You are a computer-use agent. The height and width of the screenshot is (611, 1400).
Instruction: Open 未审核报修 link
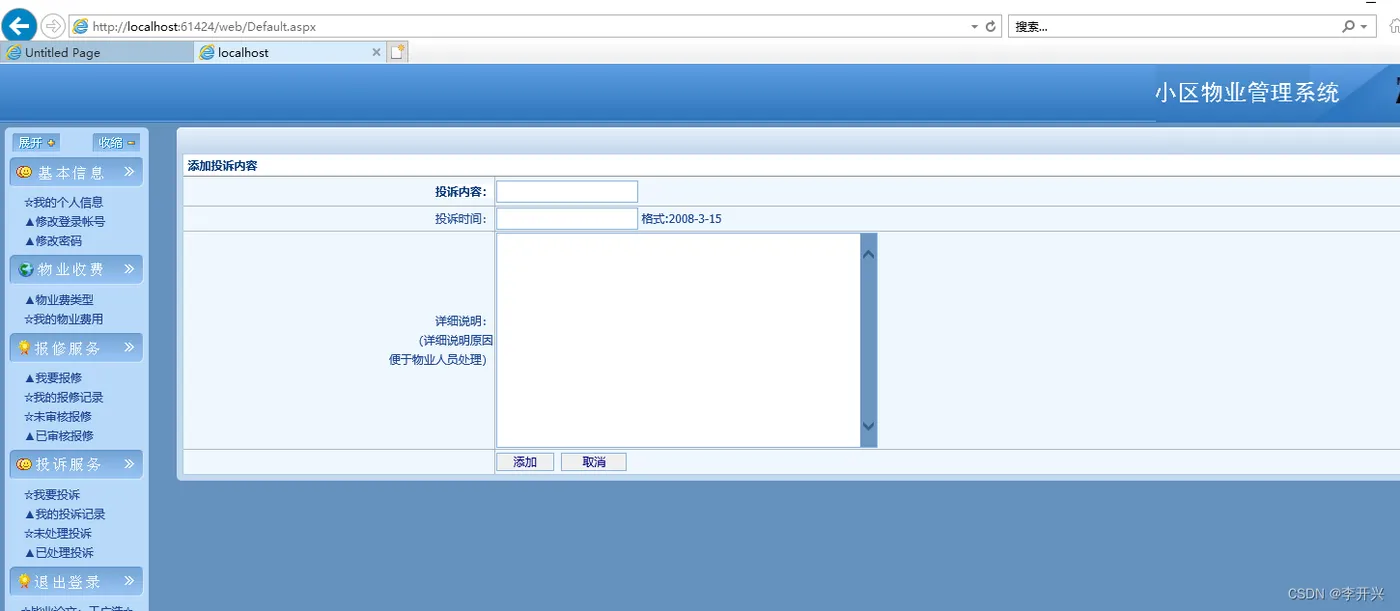point(58,416)
